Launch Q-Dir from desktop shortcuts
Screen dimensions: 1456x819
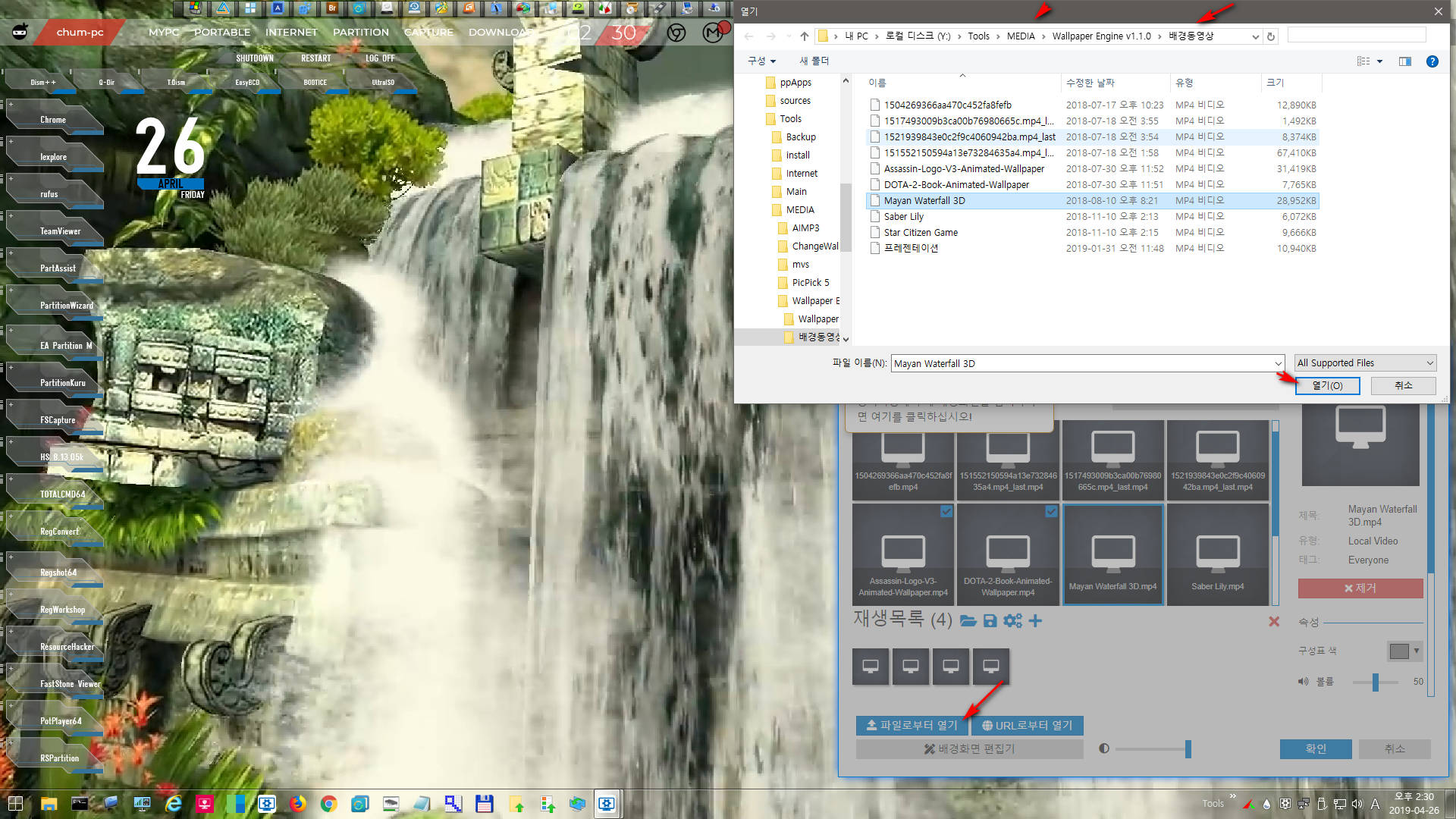[x=106, y=82]
